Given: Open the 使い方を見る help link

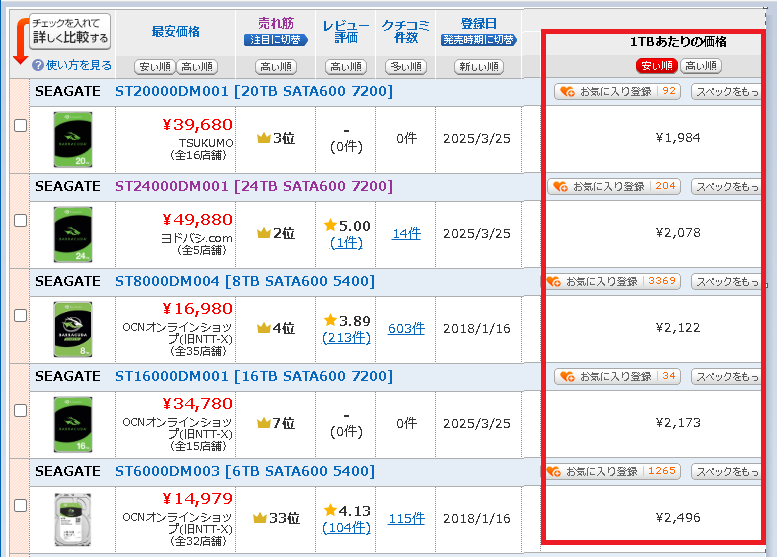Looking at the screenshot, I should coord(78,65).
